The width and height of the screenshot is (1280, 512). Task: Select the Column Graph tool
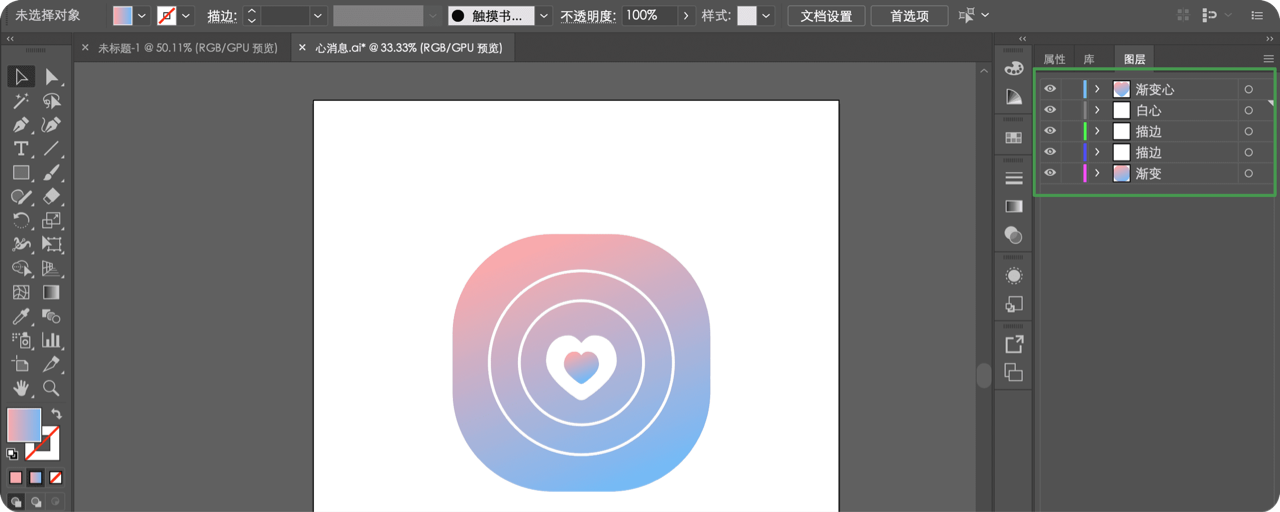click(x=52, y=340)
